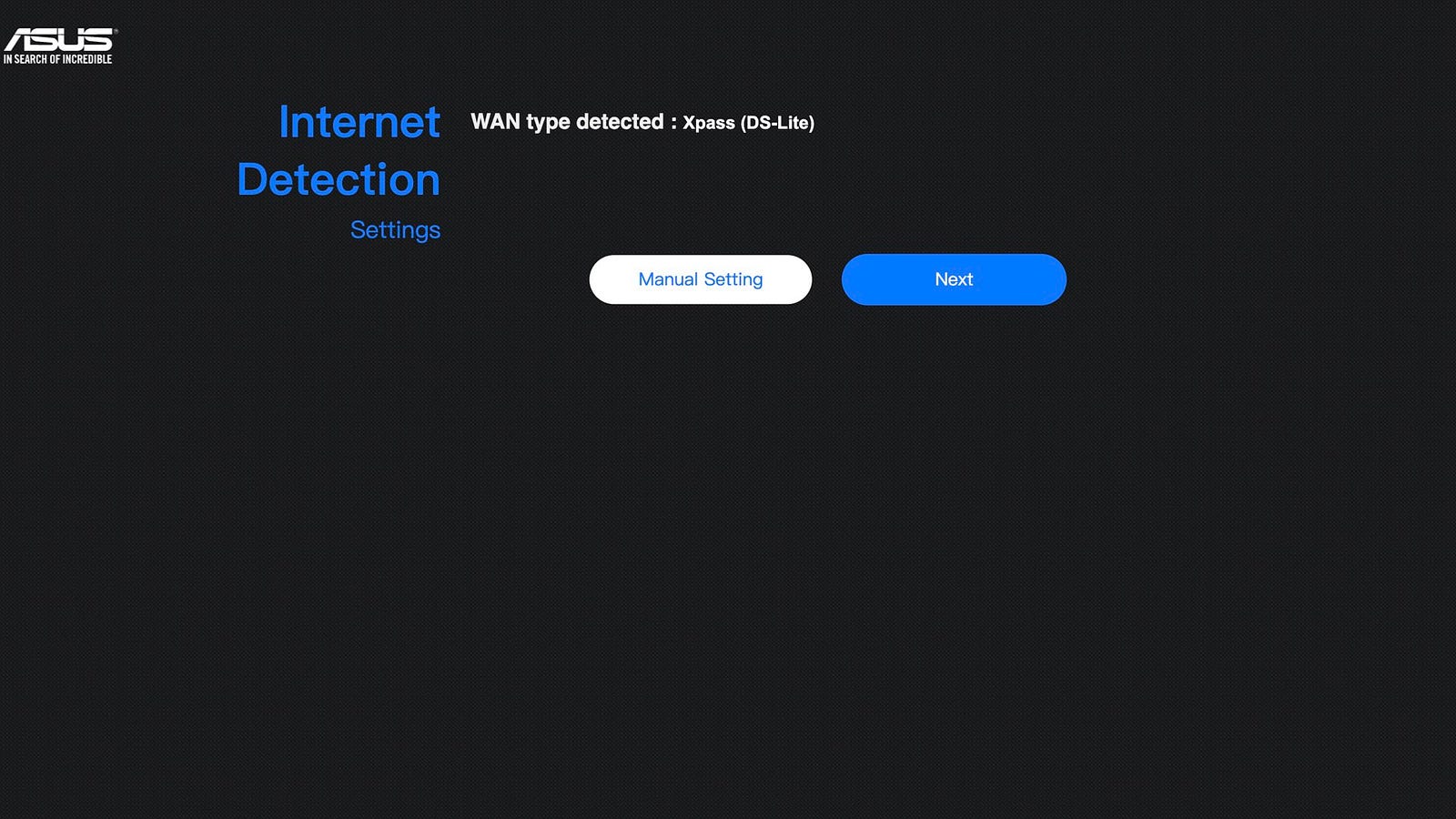Click the ASUS slogan under the logo
The height and width of the screenshot is (819, 1456).
pyautogui.click(x=57, y=59)
